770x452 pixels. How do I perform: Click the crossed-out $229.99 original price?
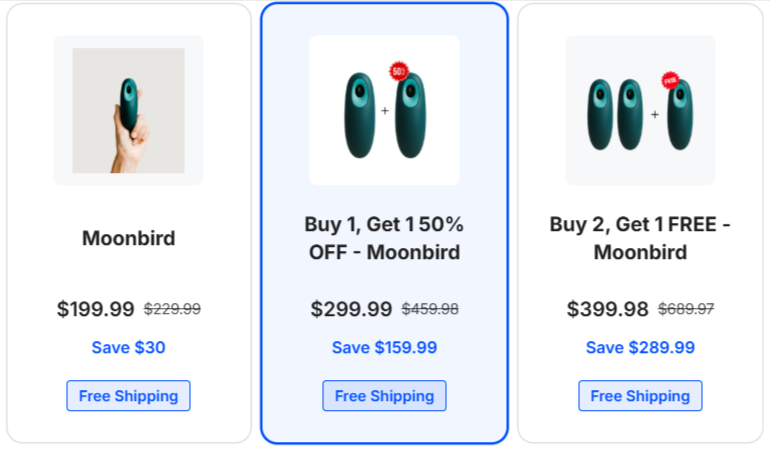(172, 310)
